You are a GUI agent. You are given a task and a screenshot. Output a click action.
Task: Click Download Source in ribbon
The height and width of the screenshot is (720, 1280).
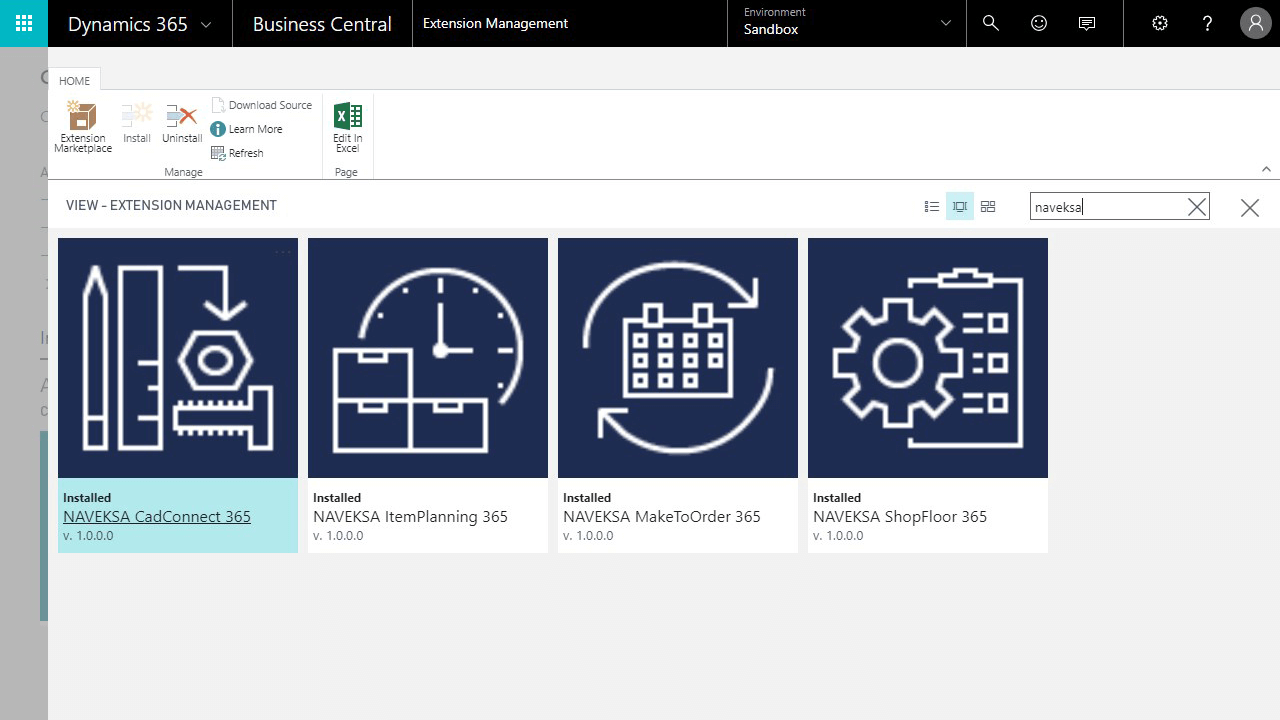click(x=262, y=105)
